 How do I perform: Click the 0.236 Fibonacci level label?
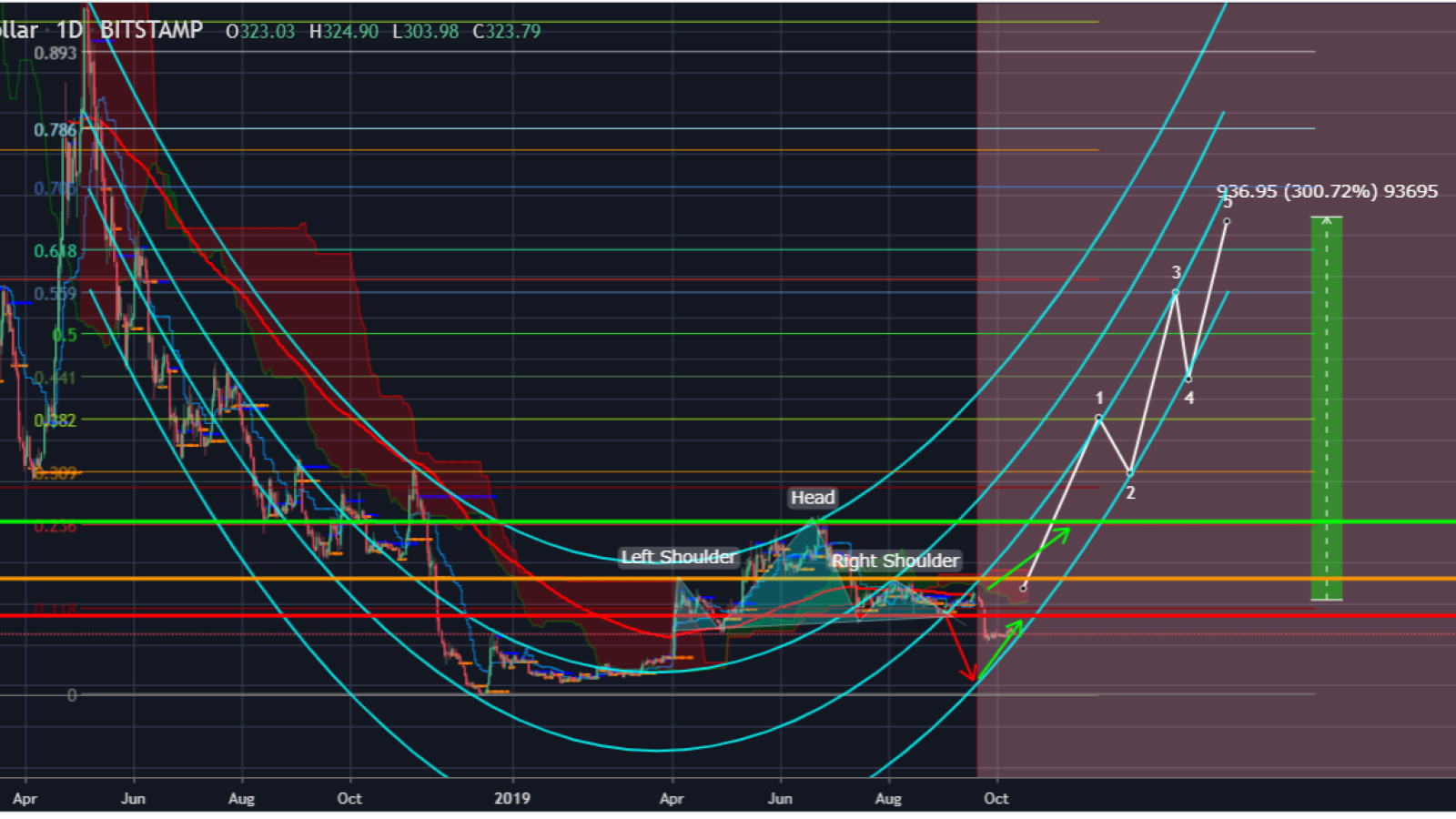56,526
